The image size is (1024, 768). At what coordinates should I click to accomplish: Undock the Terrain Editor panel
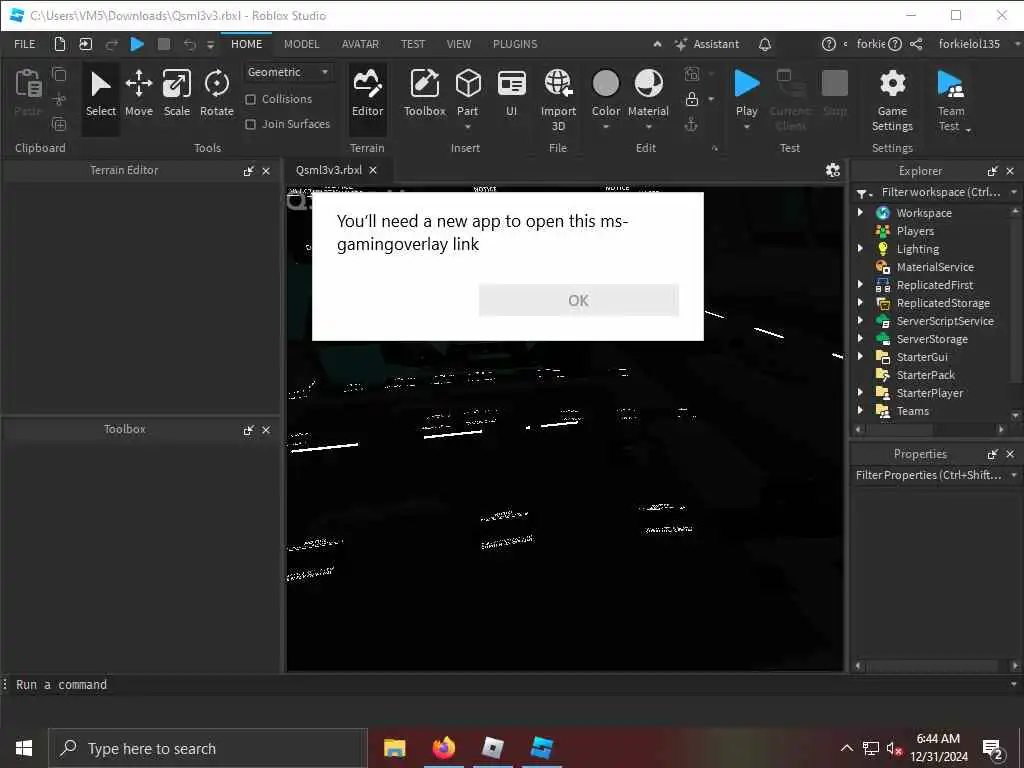(248, 171)
